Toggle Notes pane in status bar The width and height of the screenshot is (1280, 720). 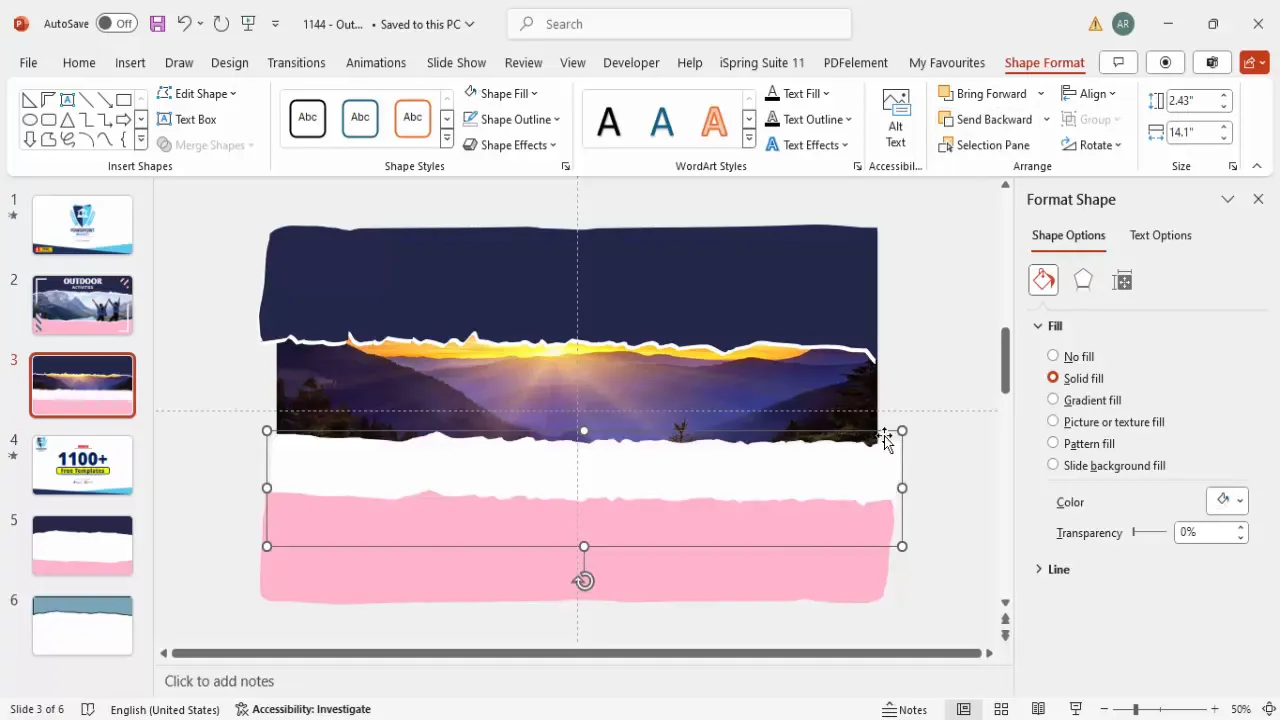905,709
